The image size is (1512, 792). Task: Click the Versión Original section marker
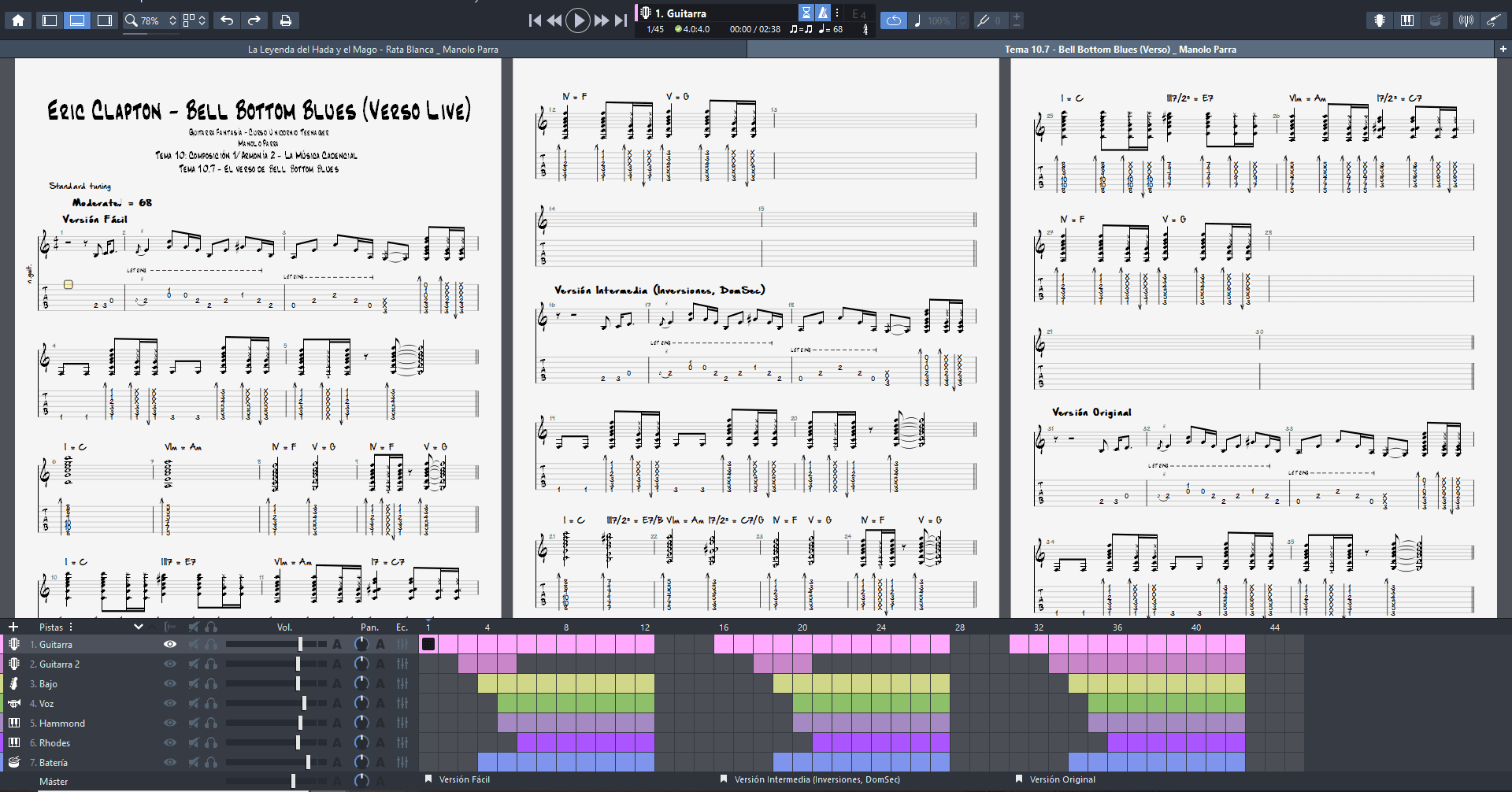tap(1054, 779)
